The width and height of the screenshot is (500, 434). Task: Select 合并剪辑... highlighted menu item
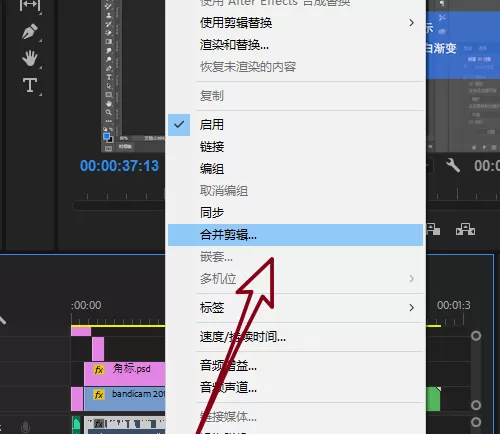click(295, 235)
